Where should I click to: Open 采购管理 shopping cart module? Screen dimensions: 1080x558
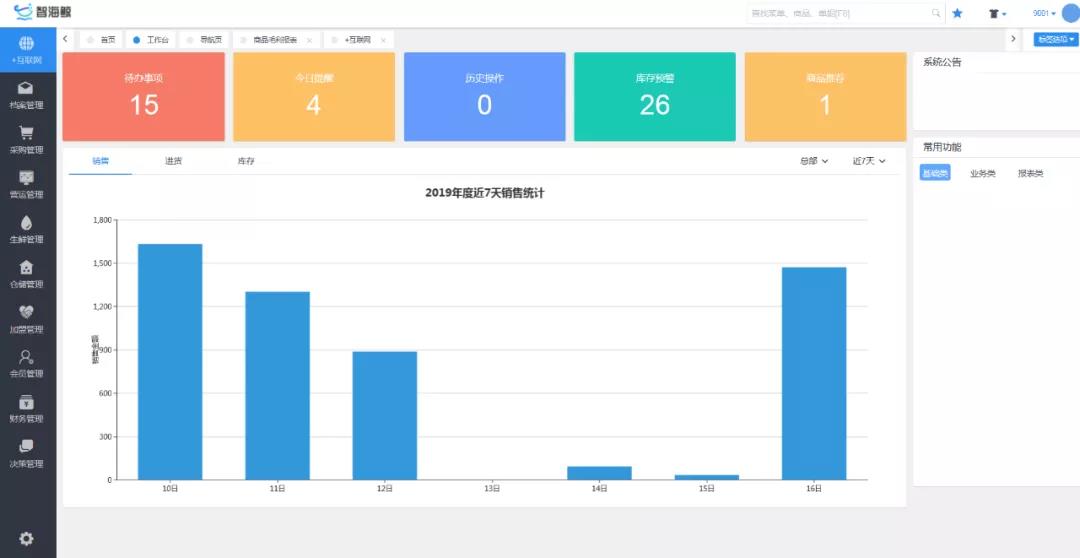click(27, 140)
